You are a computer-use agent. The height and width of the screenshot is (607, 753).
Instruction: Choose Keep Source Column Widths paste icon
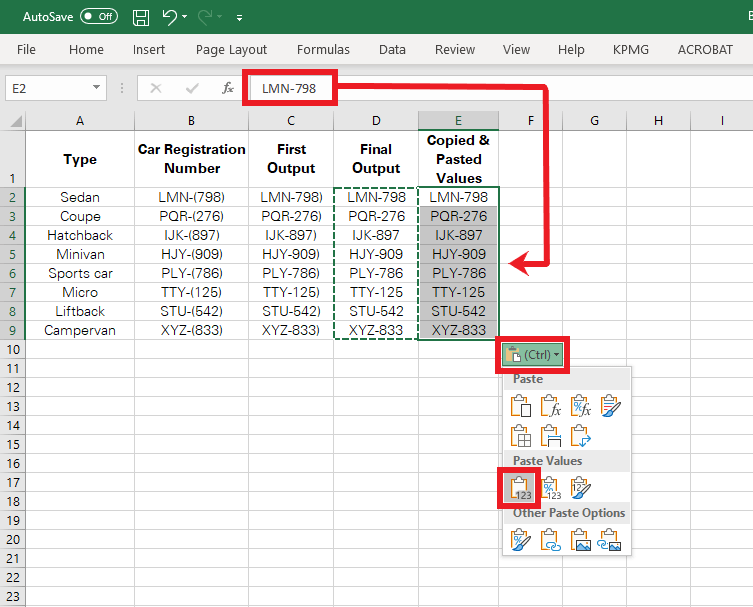click(550, 436)
